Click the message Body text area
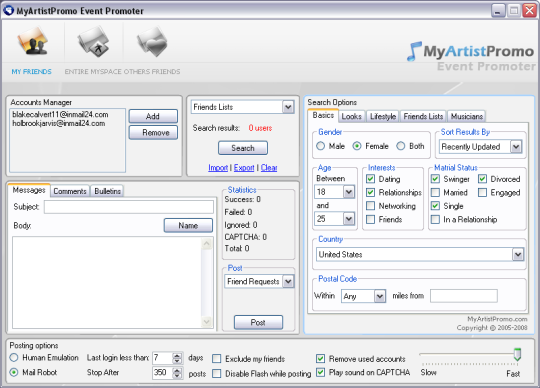 click(107, 282)
